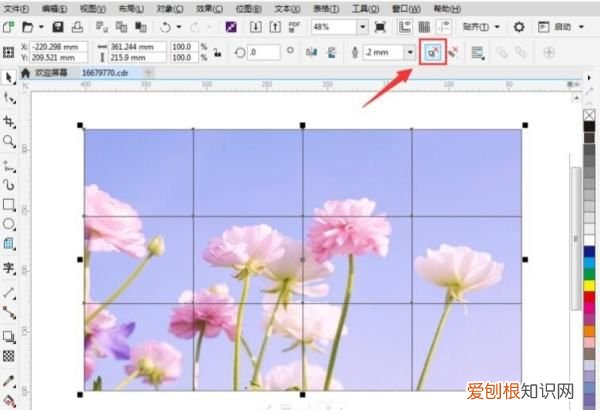Image resolution: width=600 pixels, height=410 pixels.
Task: Toggle the lock ratio padlock
Action: click(217, 52)
